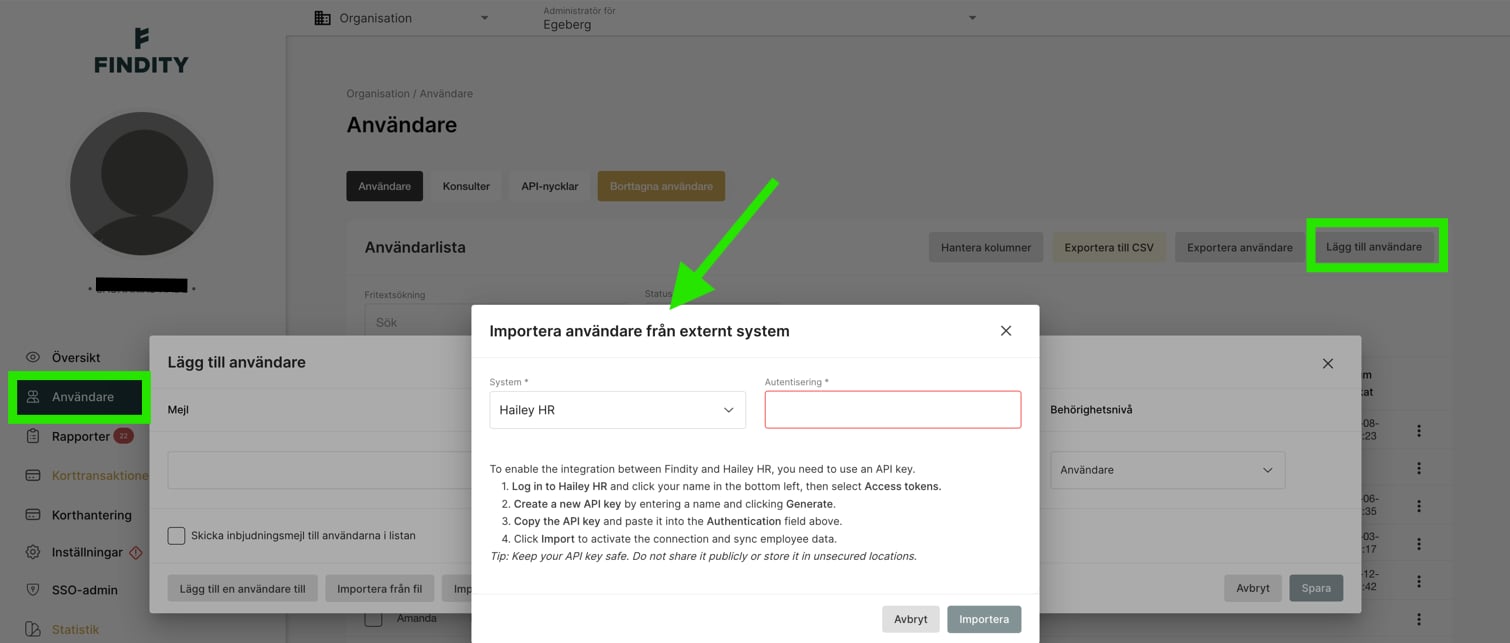The height and width of the screenshot is (643, 1510).
Task: Close the Lägg till användare dialog
Action: (1328, 363)
